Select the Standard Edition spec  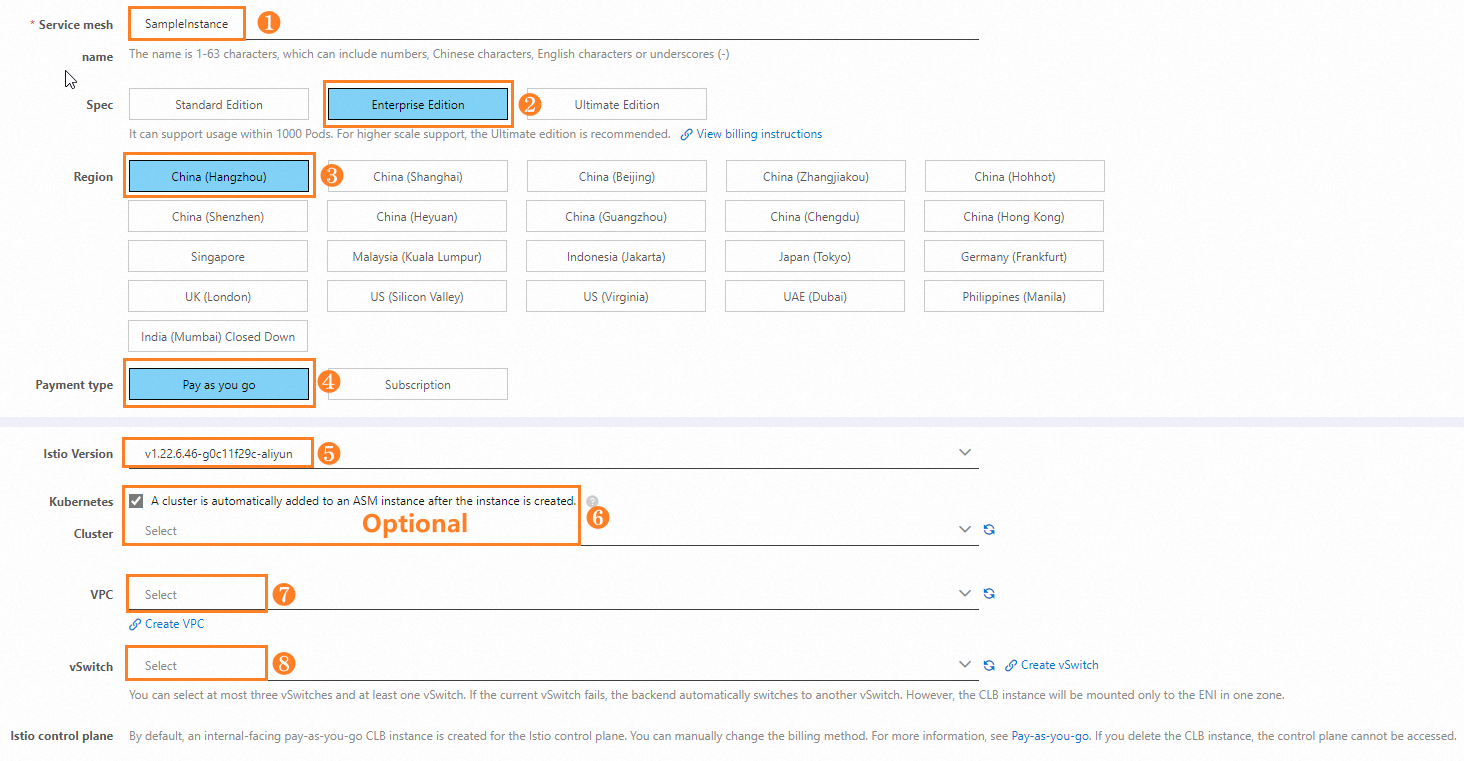point(218,104)
